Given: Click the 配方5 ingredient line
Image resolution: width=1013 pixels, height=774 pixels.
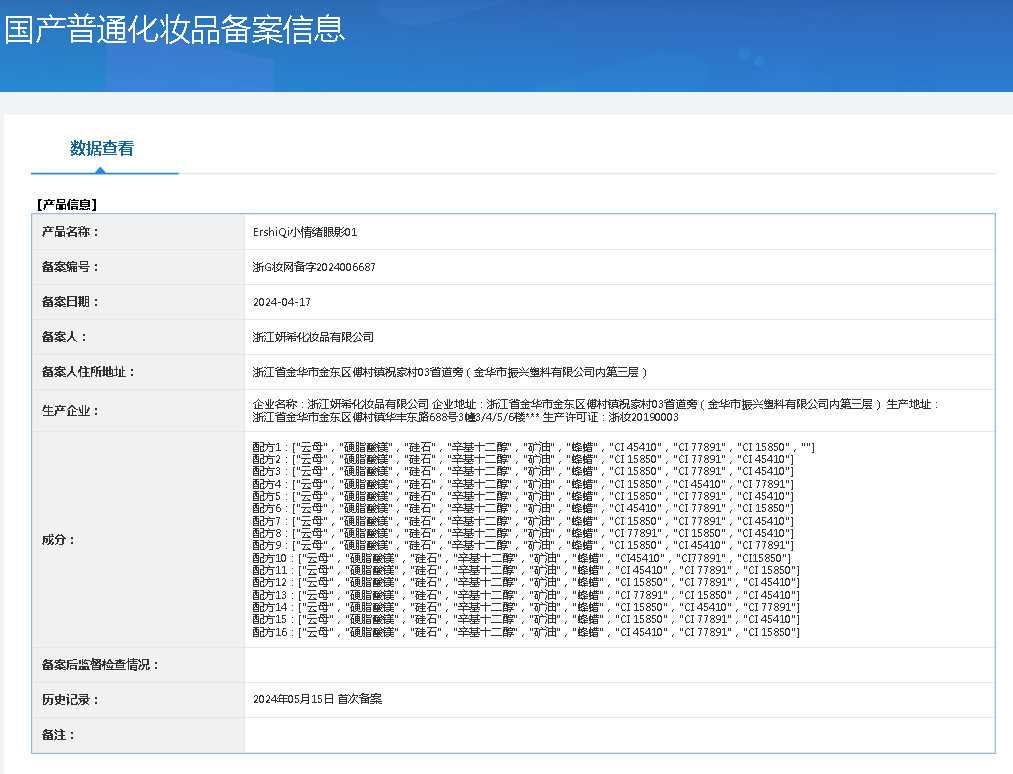Looking at the screenshot, I should (523, 496).
